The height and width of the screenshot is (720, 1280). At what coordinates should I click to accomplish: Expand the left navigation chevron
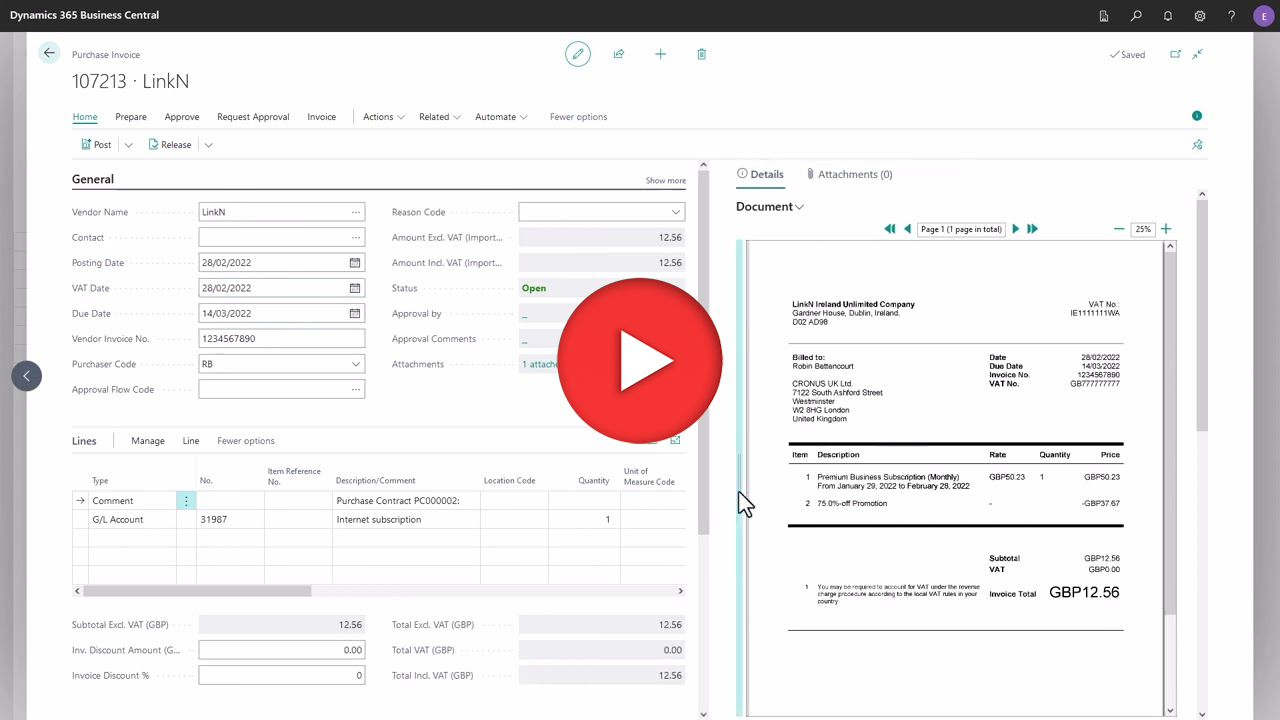[x=27, y=376]
